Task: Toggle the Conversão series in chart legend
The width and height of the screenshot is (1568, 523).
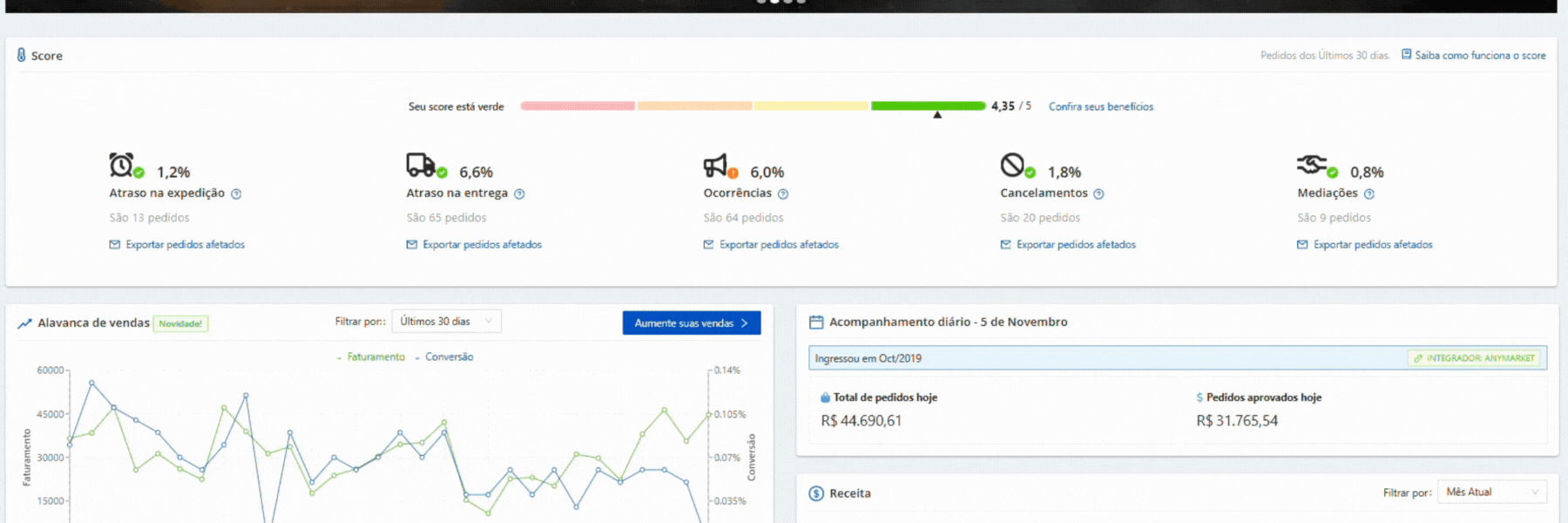Action: click(x=449, y=357)
